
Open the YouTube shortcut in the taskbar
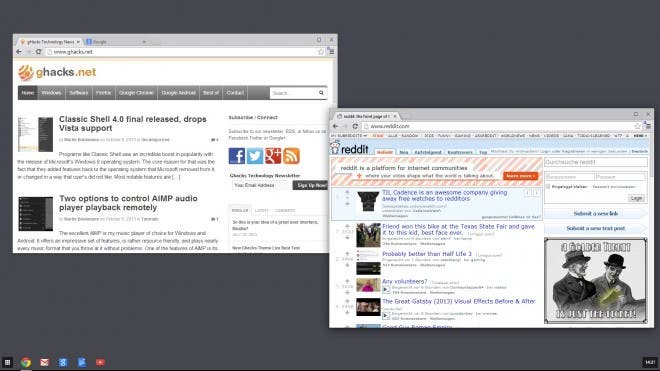coord(100,362)
